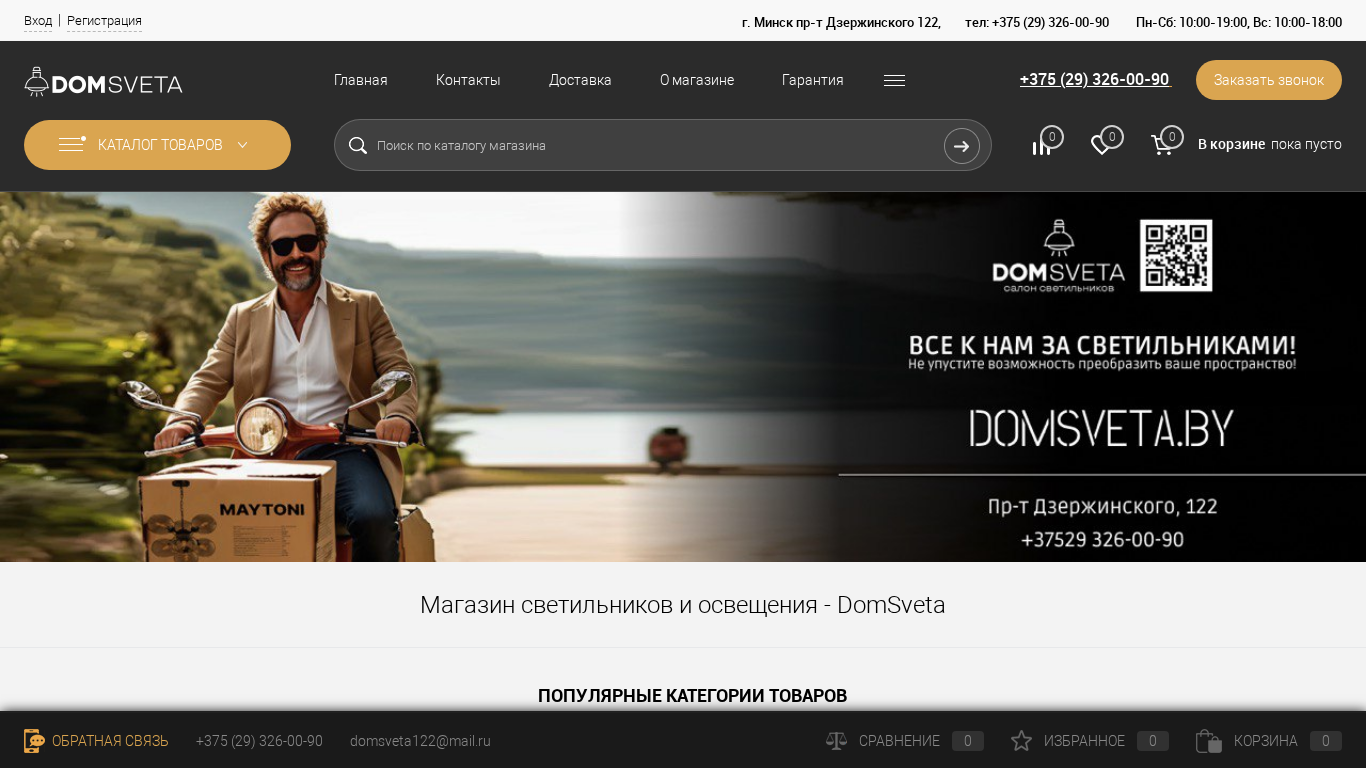Click the Регистрация link
1366x768 pixels.
click(104, 21)
